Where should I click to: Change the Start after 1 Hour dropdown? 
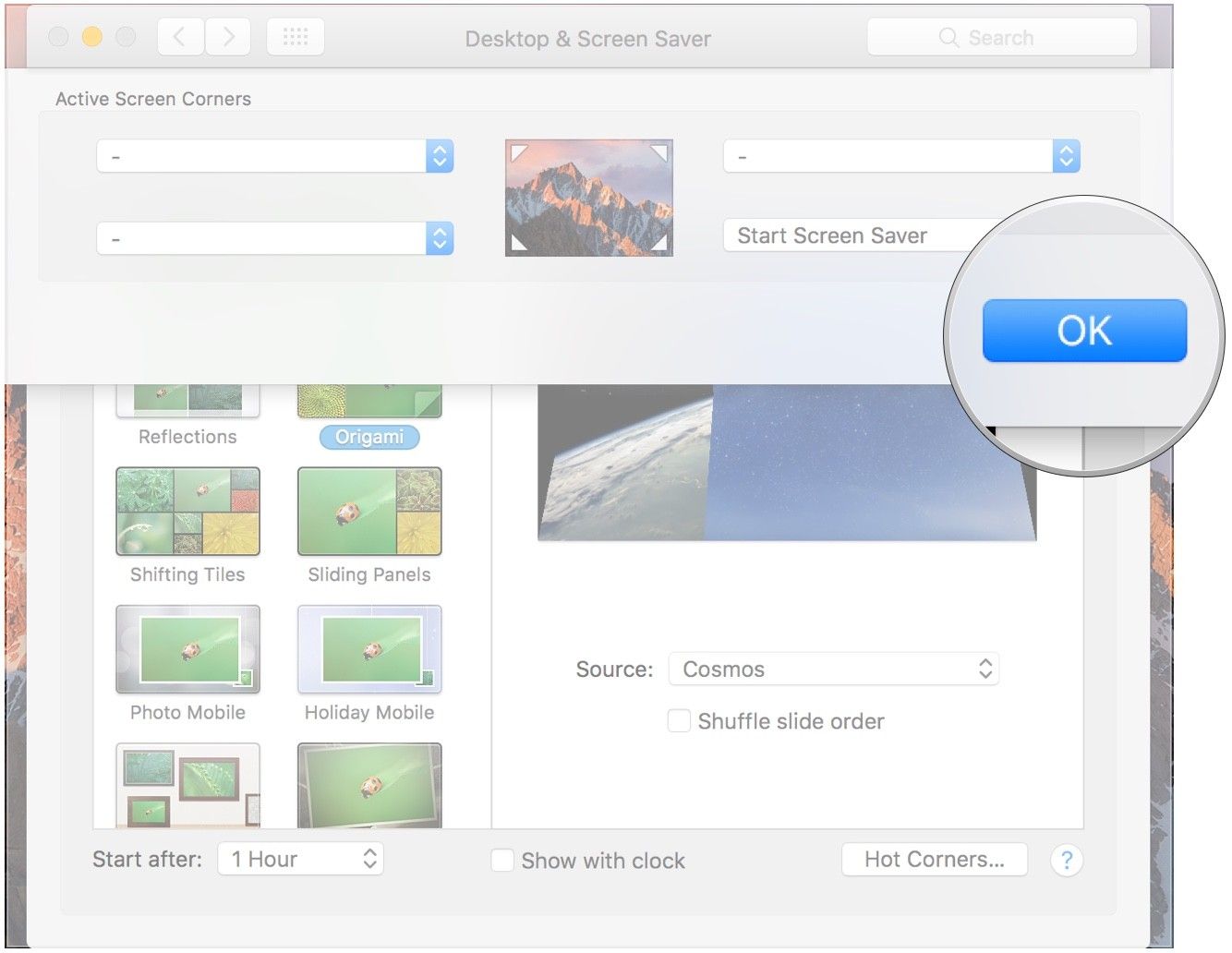coord(301,860)
